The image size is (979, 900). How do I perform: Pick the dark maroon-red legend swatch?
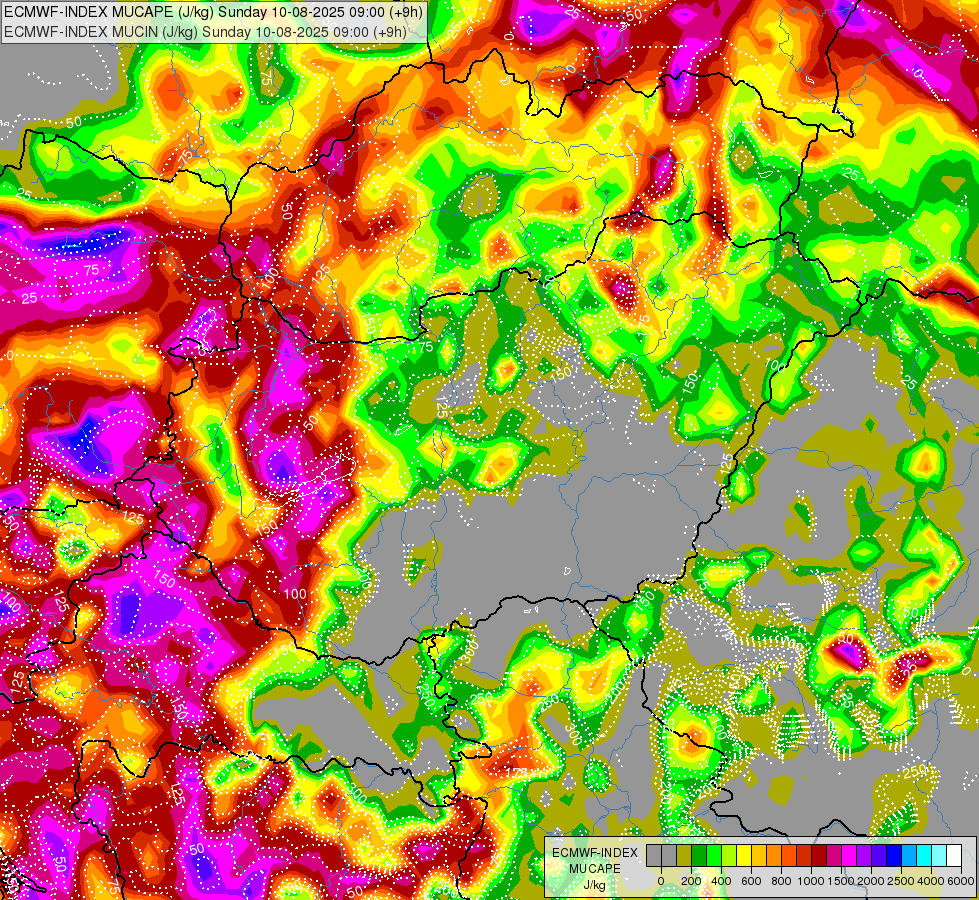pos(819,856)
